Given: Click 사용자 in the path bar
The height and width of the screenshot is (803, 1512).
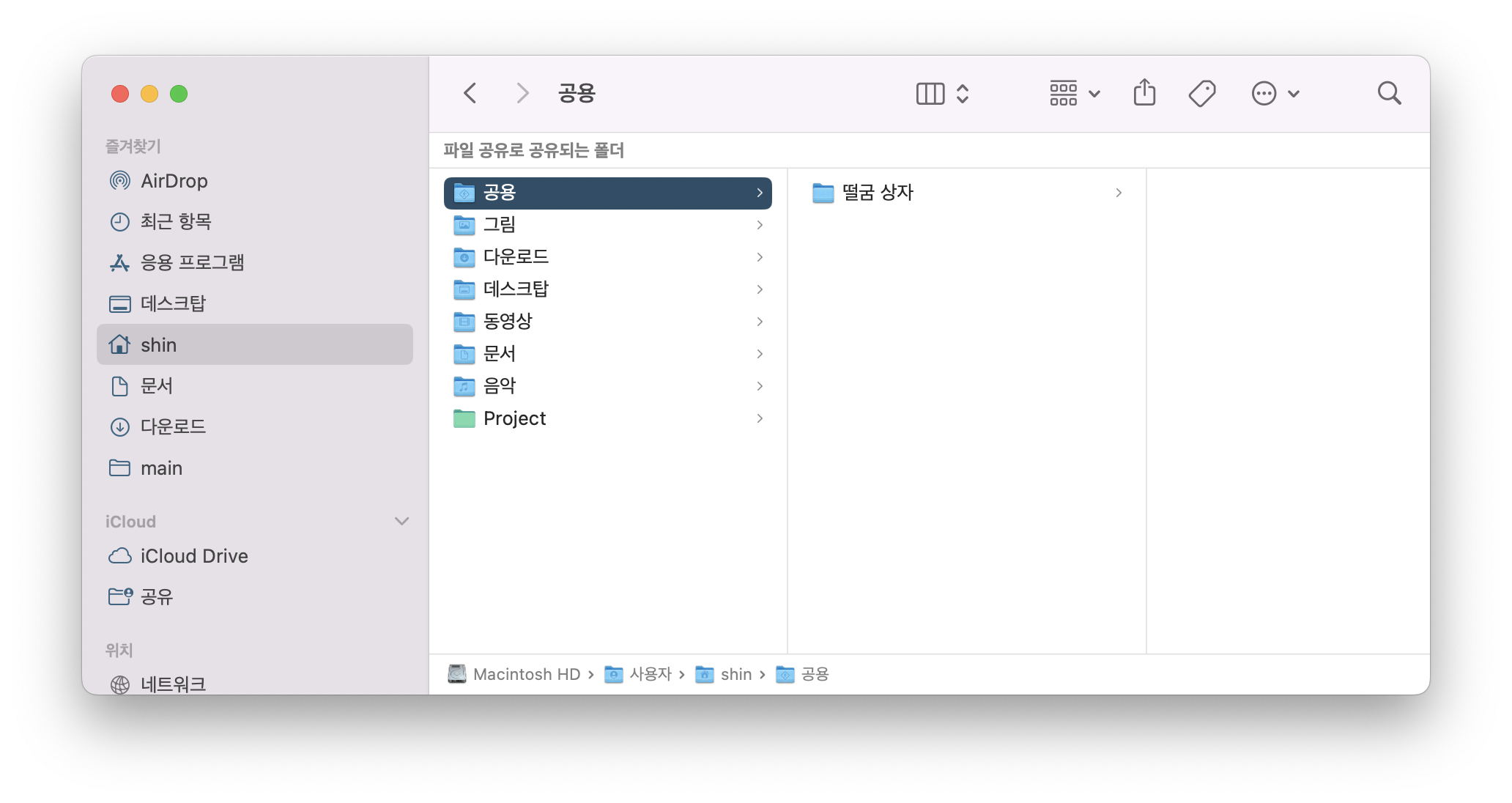Looking at the screenshot, I should pyautogui.click(x=650, y=674).
